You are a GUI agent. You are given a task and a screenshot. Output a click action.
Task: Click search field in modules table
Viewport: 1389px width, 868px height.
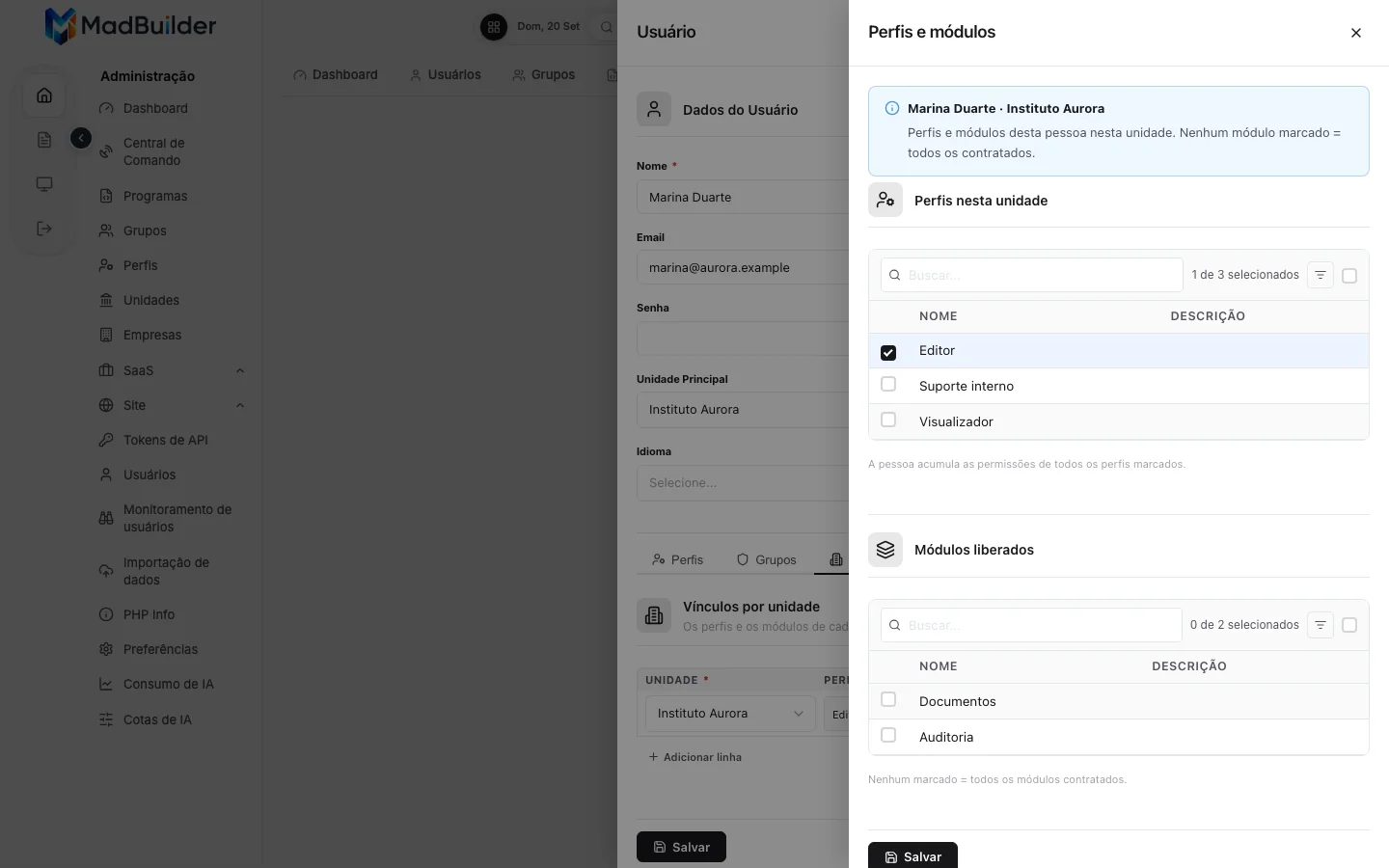(x=1031, y=625)
